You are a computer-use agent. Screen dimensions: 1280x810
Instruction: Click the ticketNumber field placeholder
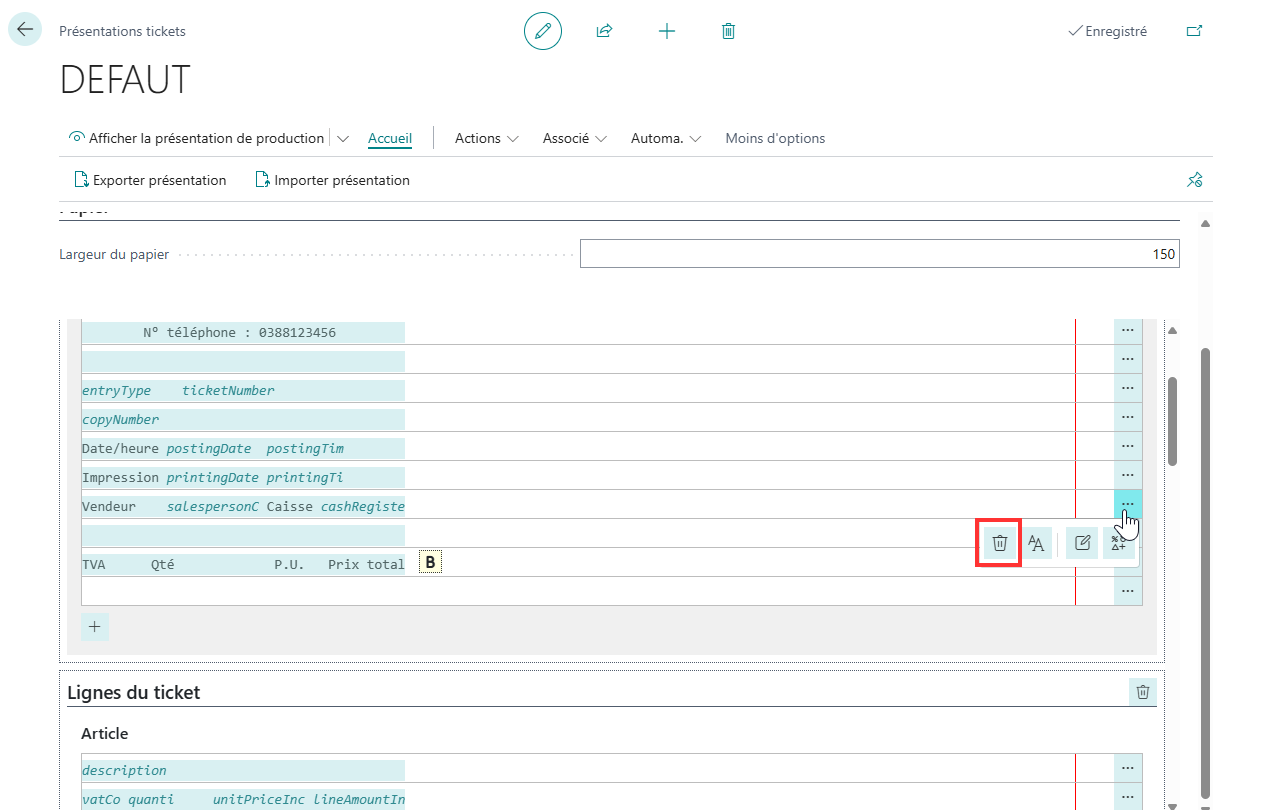(228, 390)
